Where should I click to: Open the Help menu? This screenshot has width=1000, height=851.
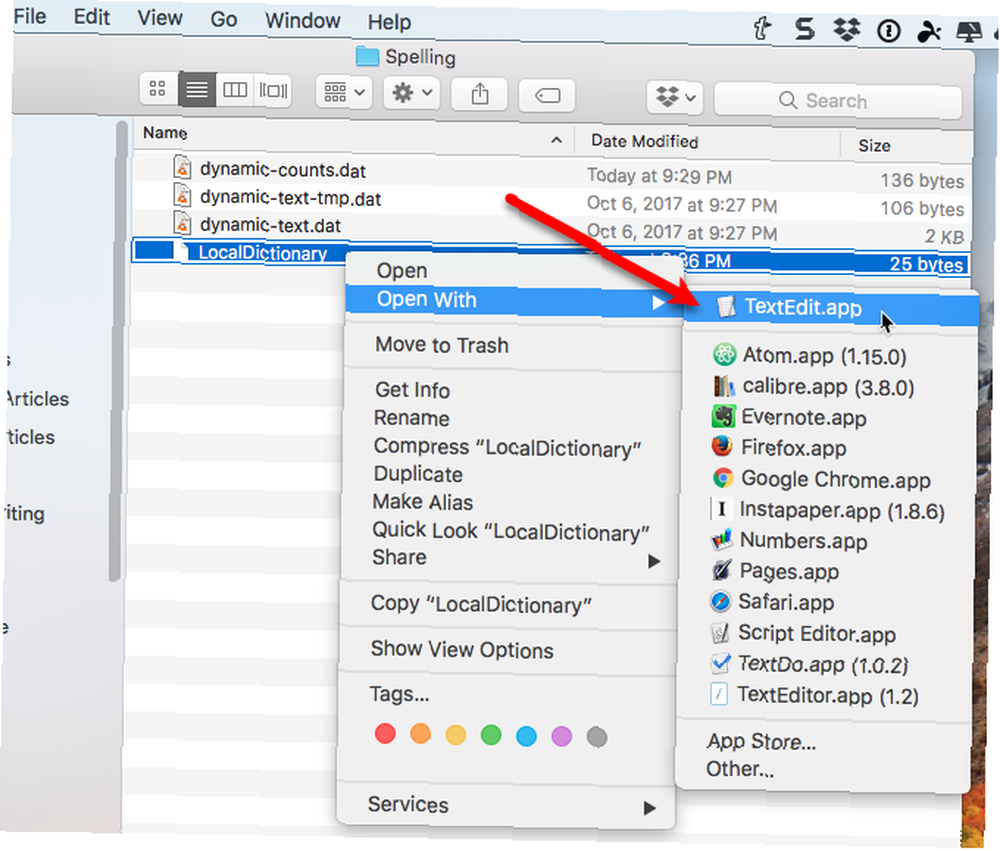tap(389, 22)
